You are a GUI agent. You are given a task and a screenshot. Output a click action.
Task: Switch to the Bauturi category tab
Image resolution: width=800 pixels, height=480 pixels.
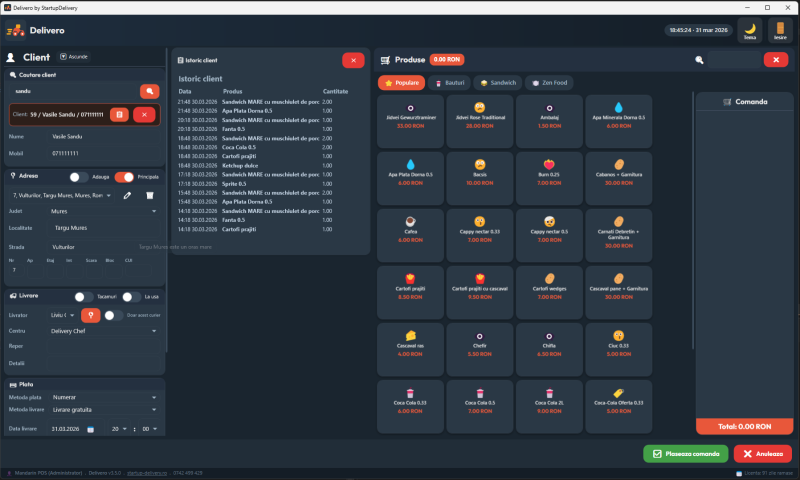[450, 83]
